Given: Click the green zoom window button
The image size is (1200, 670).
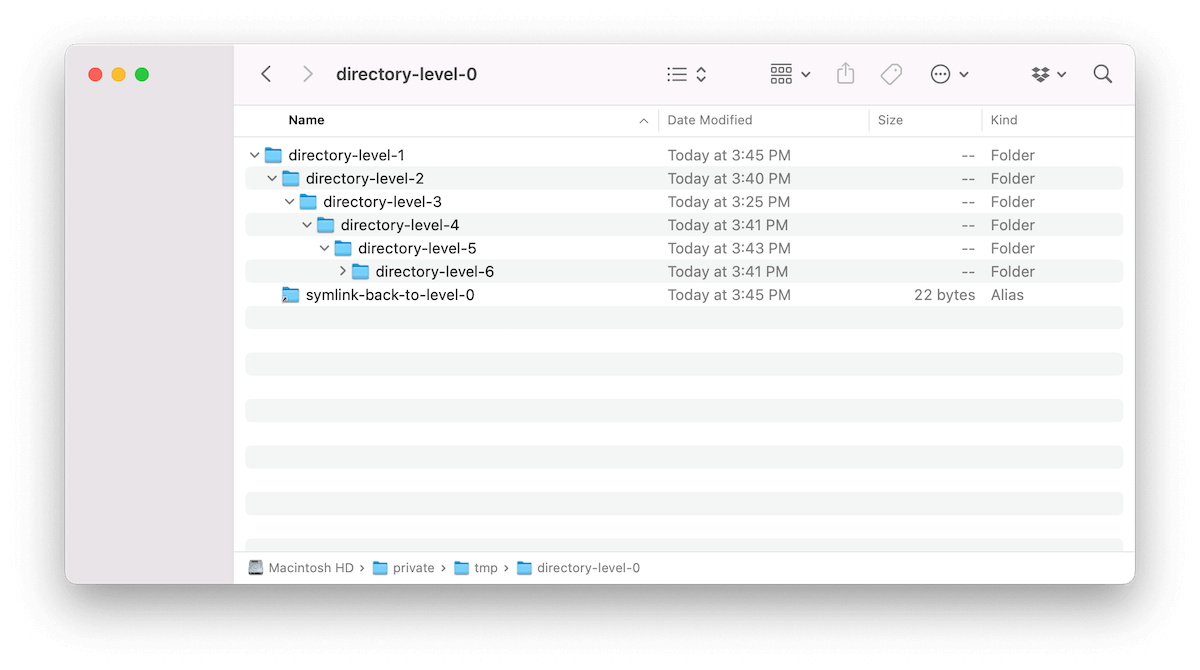Looking at the screenshot, I should 142,74.
